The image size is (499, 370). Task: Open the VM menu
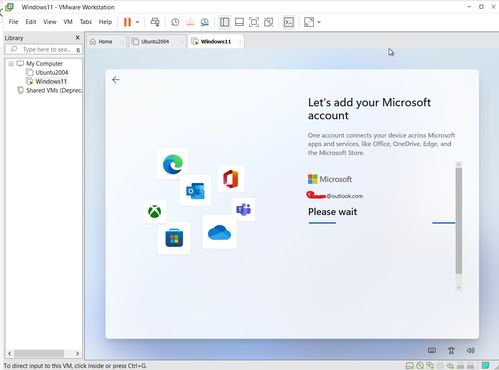click(x=68, y=22)
